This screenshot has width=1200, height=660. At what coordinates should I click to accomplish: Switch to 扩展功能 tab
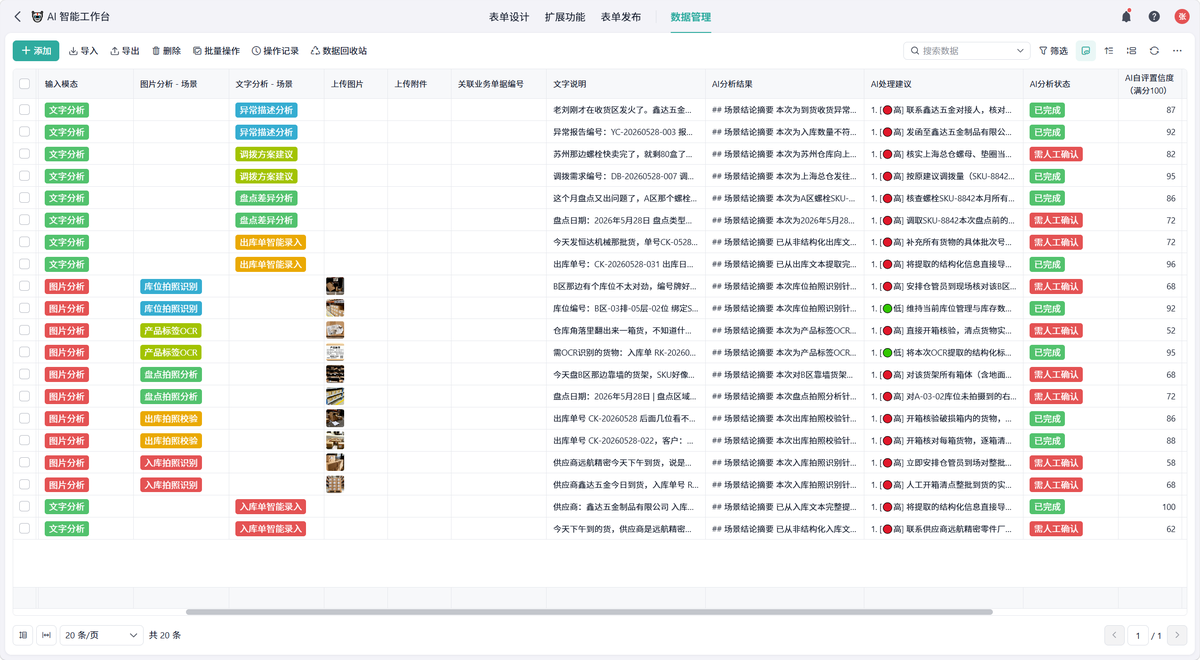[x=565, y=17]
